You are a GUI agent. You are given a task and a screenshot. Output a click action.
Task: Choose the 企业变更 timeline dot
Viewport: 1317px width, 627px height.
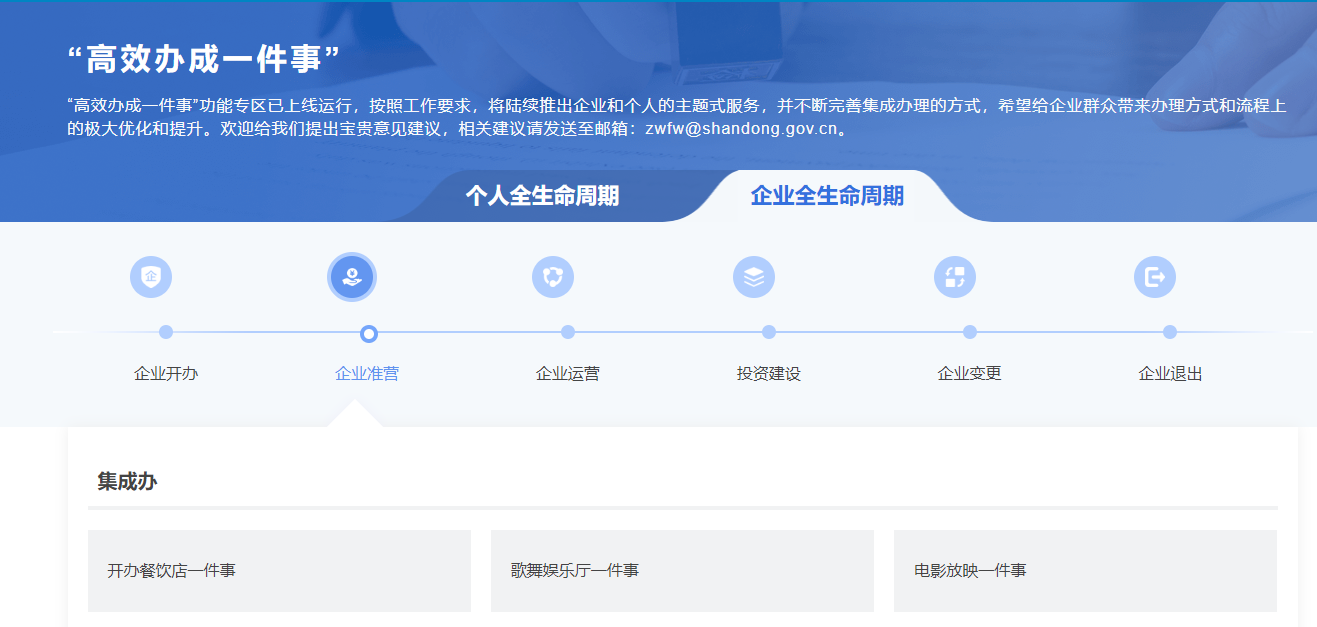pyautogui.click(x=970, y=332)
